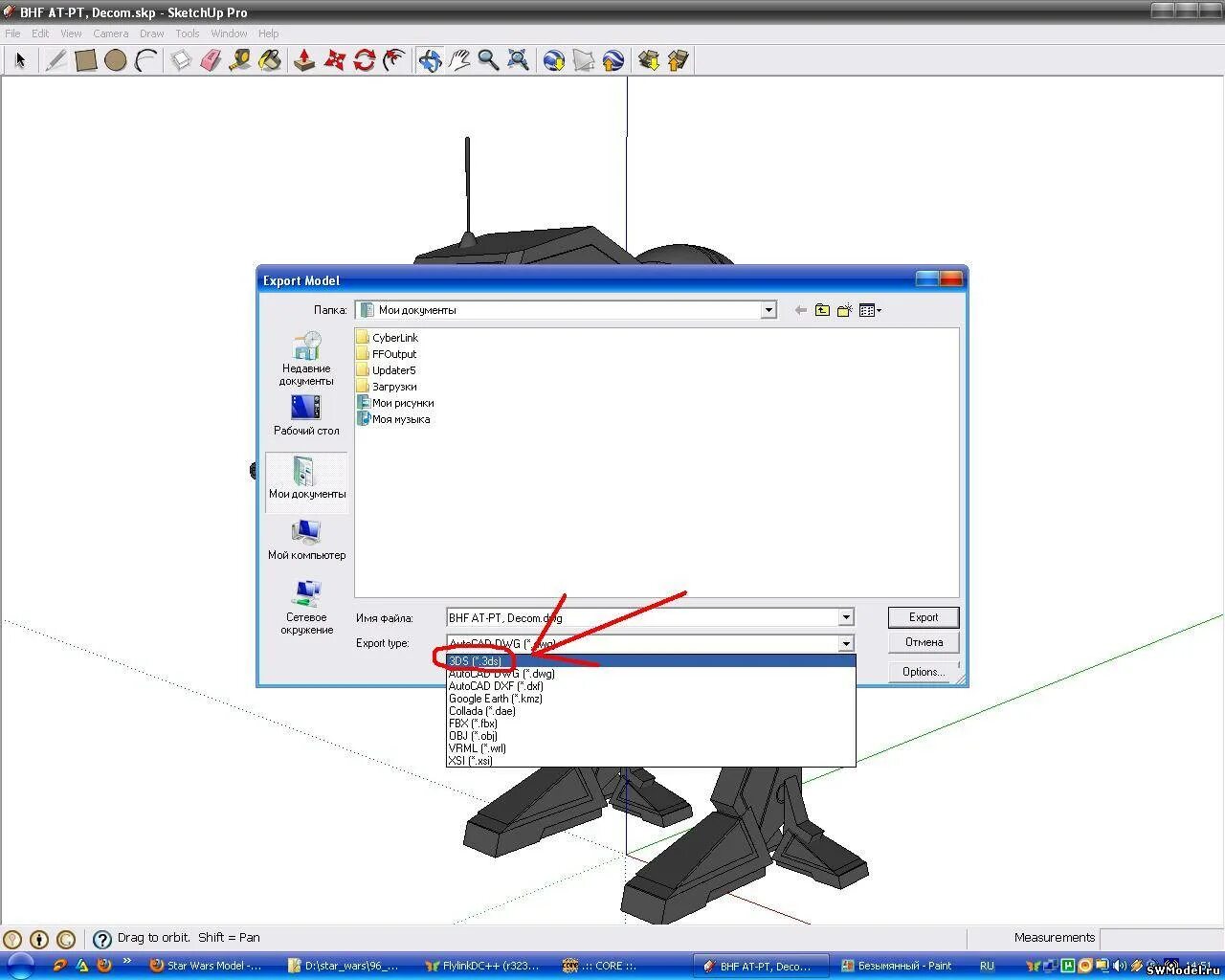Choose Collada (*.dae) format

point(651,711)
